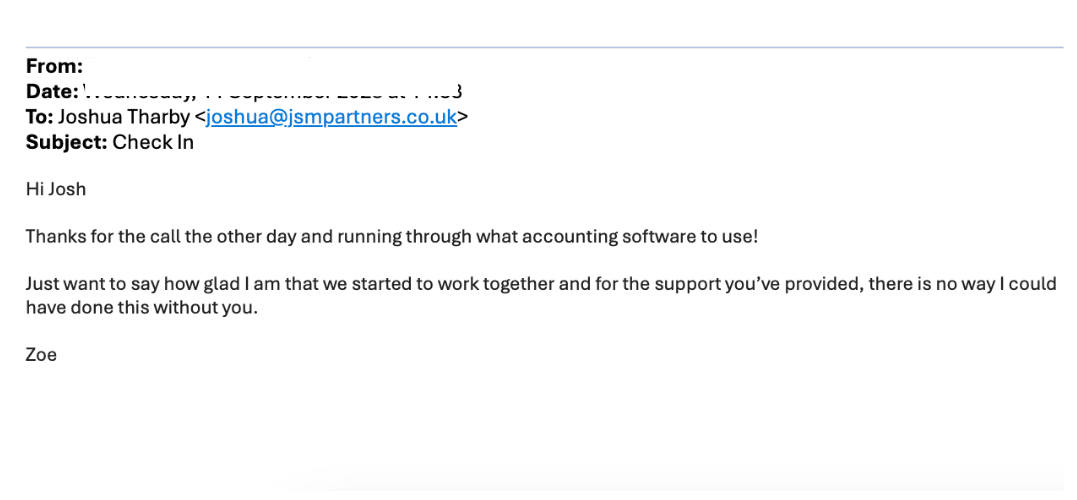Click the closing angle bracket after the email address
This screenshot has width=1077, height=500.
463,117
